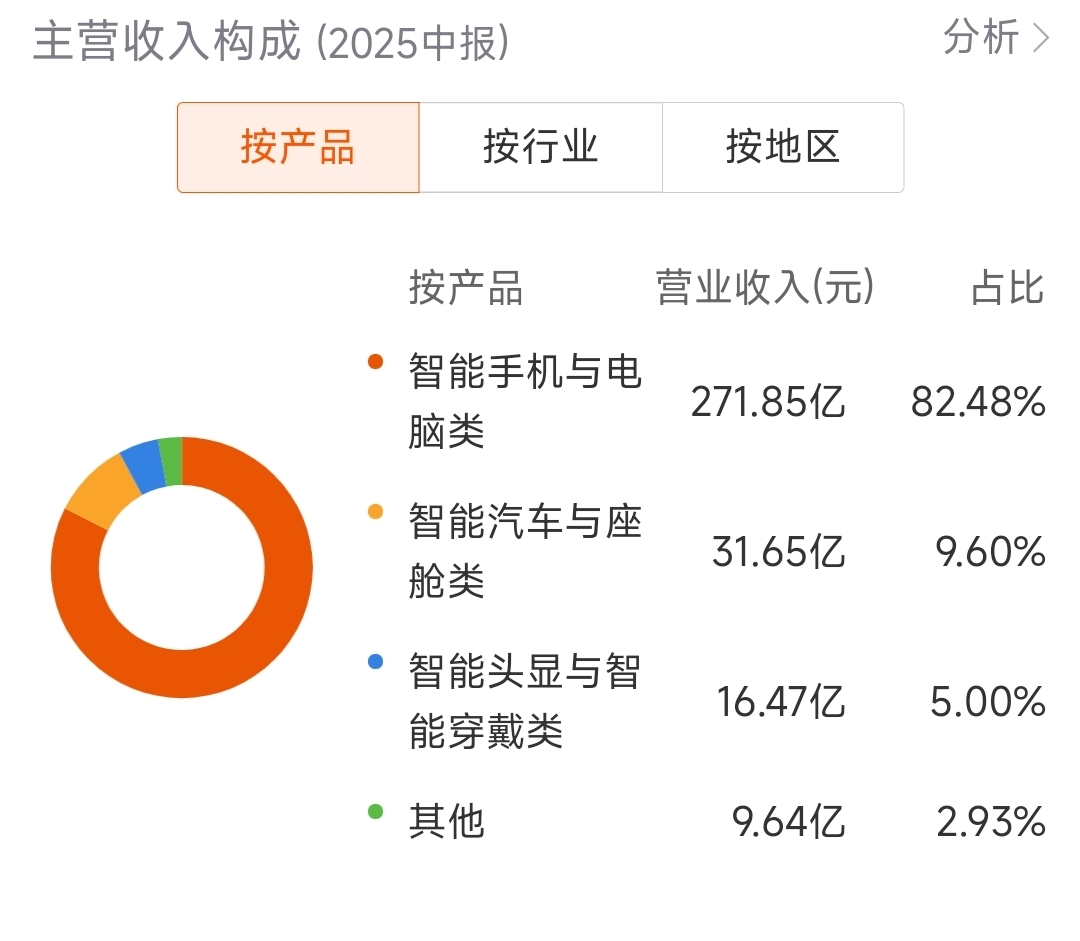Click the 智能汽车与座舱类 product label
The image size is (1080, 941).
pyautogui.click(x=524, y=550)
